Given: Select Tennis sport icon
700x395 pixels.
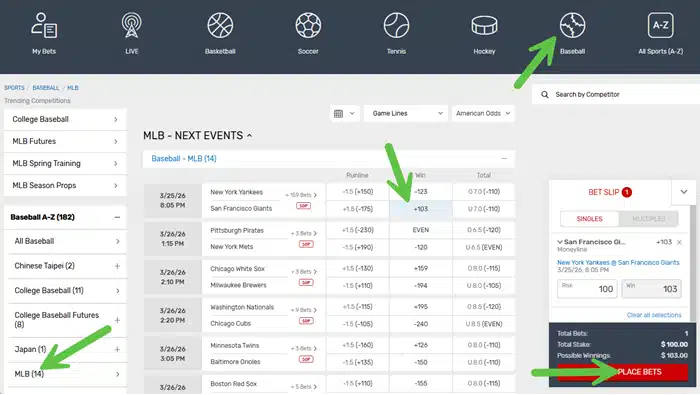Looking at the screenshot, I should 396,25.
